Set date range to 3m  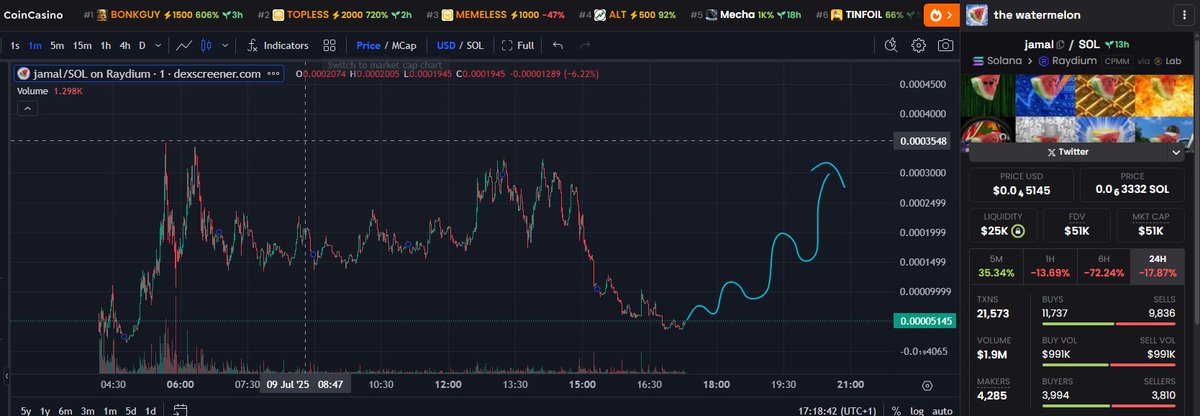click(x=87, y=410)
